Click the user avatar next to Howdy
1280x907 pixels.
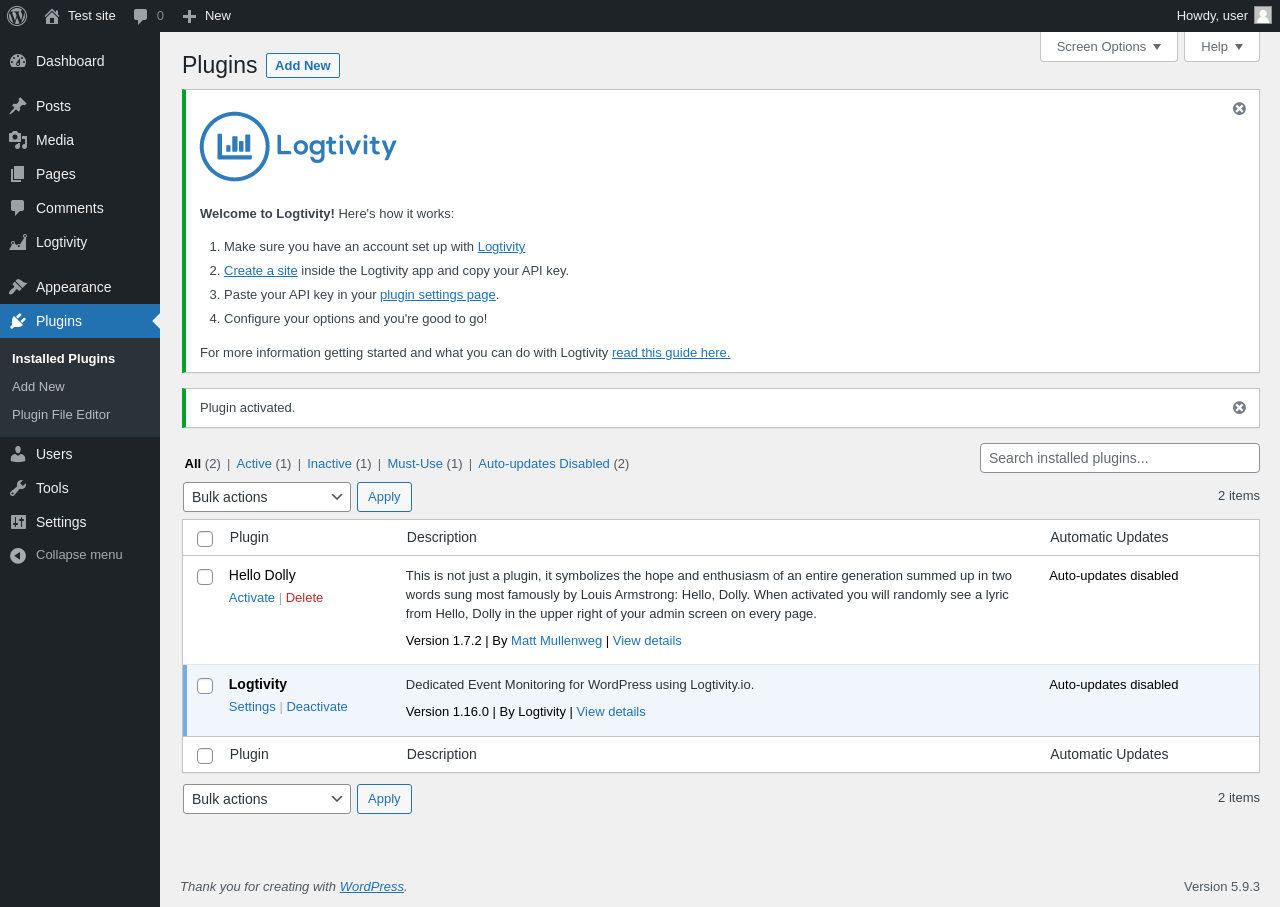point(1263,15)
